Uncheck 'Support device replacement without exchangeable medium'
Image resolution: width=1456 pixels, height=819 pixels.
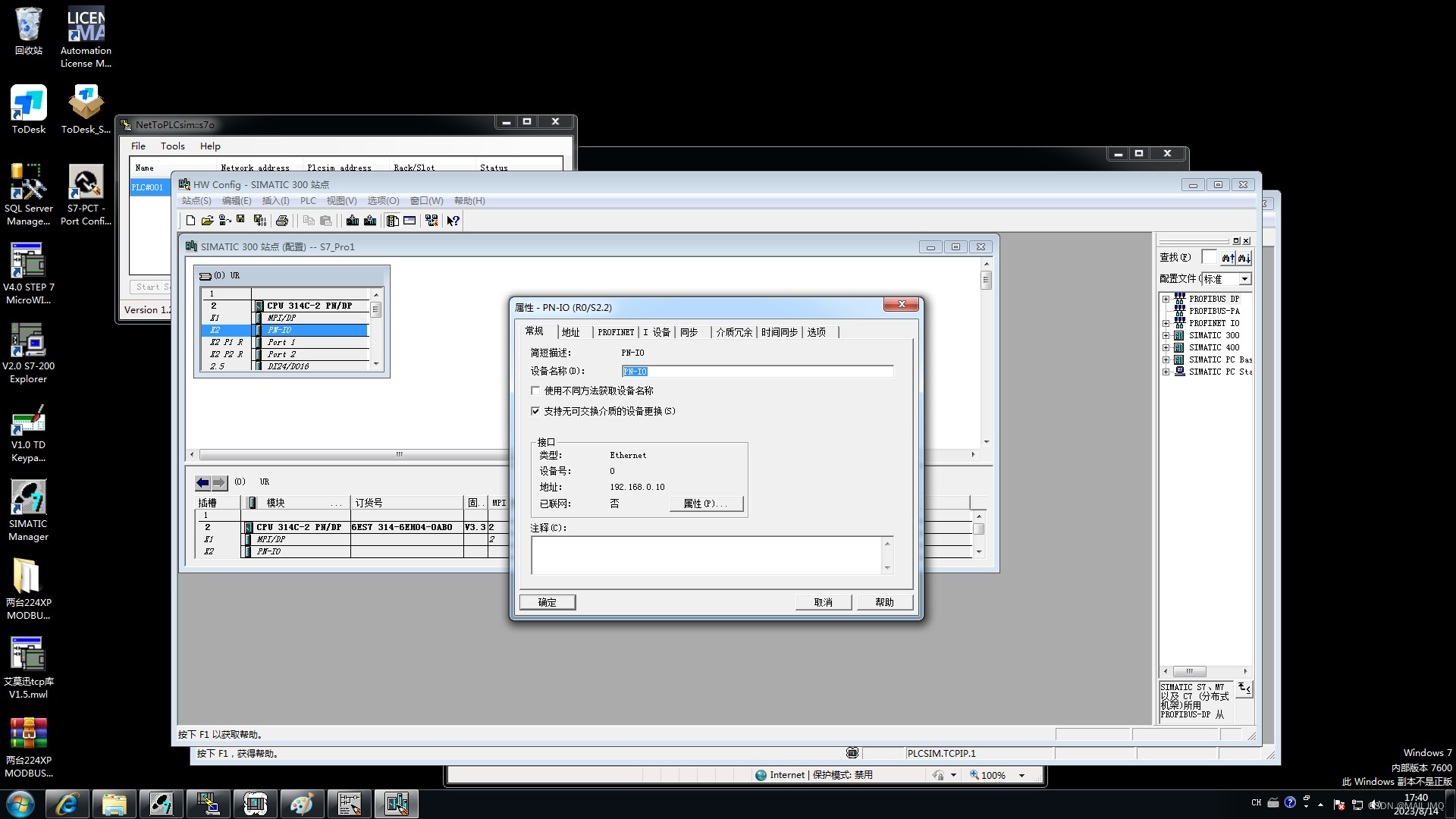tap(535, 411)
